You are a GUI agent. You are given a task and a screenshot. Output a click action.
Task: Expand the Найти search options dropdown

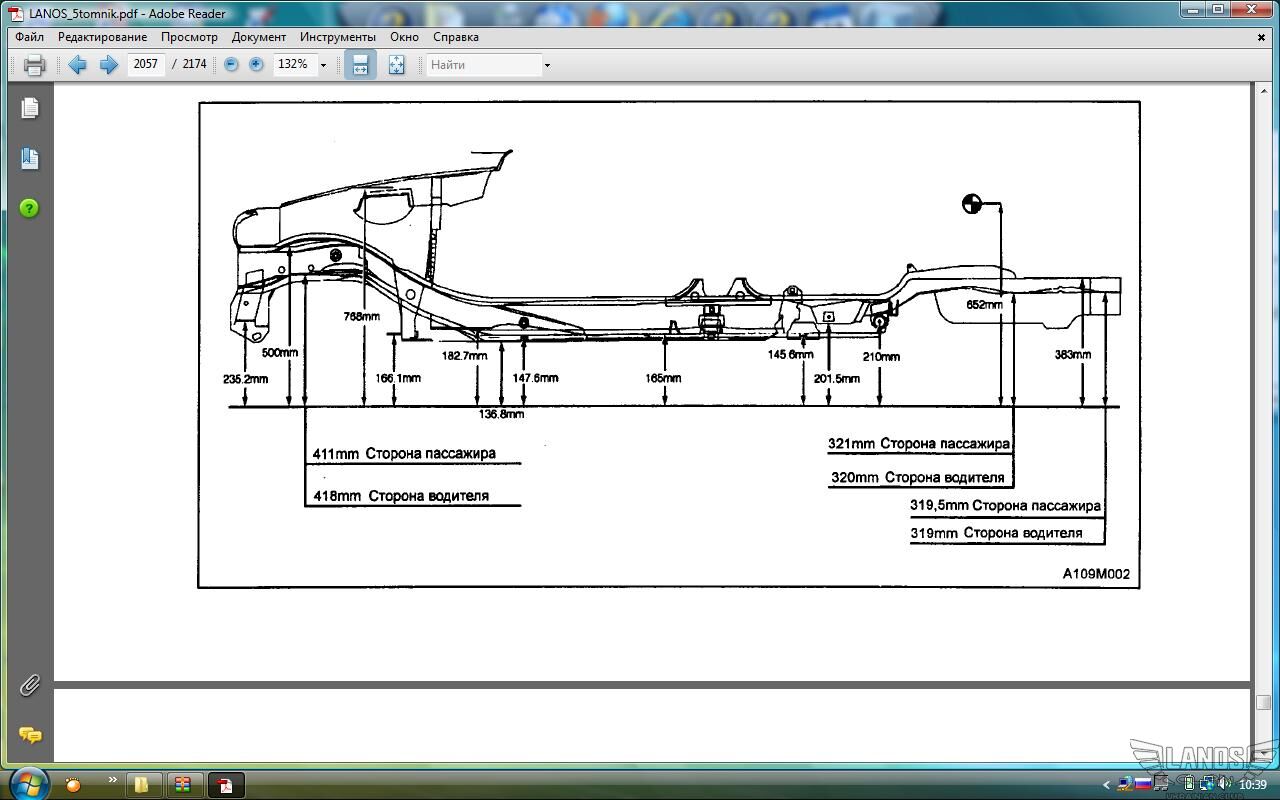(547, 65)
